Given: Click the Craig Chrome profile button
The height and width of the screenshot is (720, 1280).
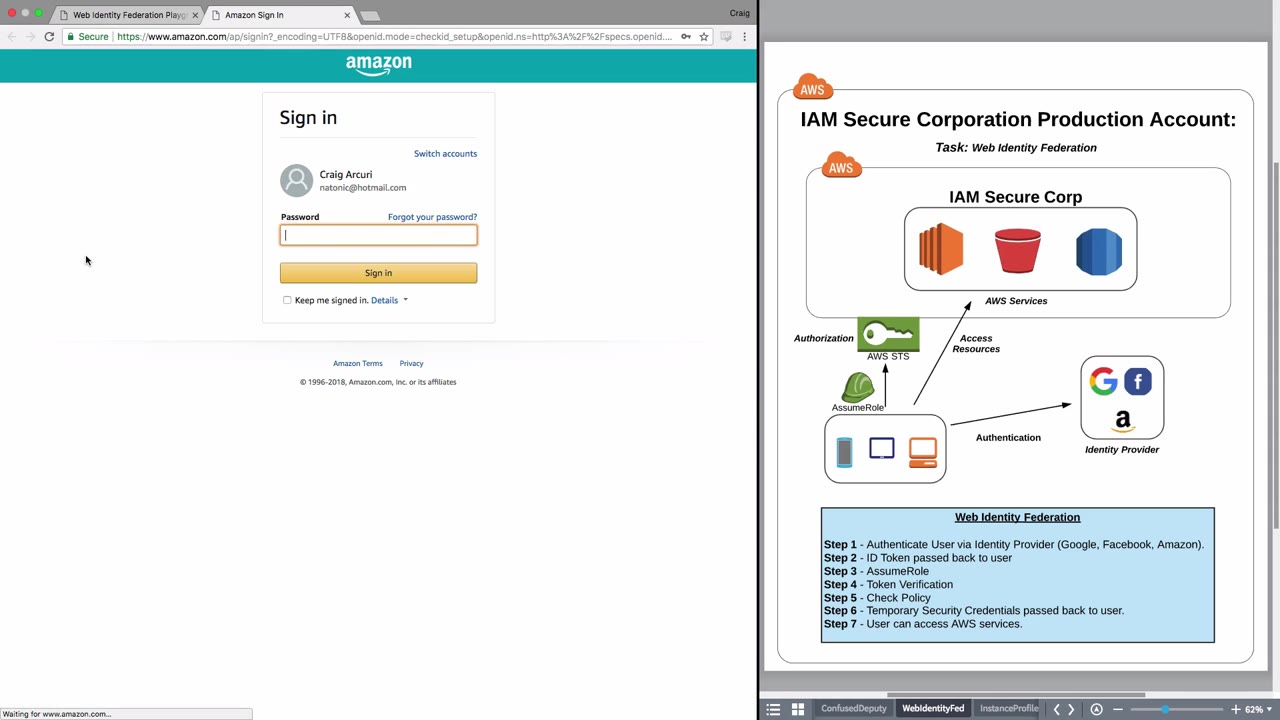Looking at the screenshot, I should [740, 13].
